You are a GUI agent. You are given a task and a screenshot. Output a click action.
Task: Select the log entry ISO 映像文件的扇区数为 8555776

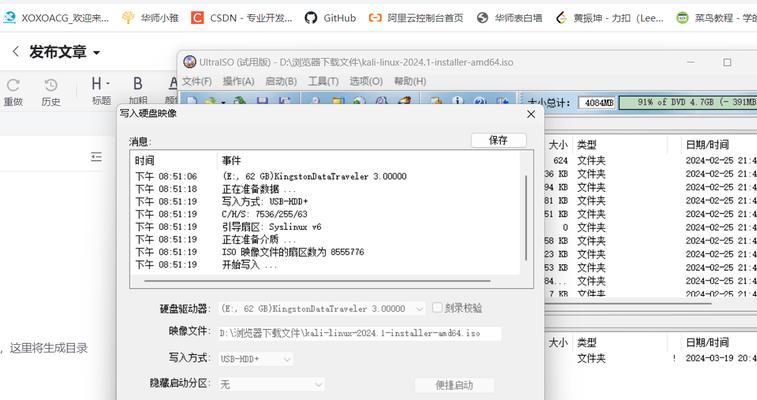293,252
